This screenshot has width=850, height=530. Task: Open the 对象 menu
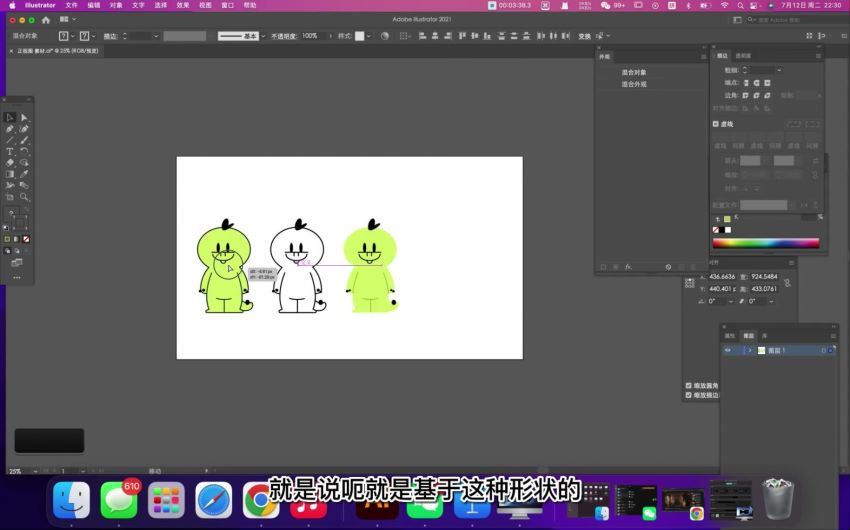(116, 5)
